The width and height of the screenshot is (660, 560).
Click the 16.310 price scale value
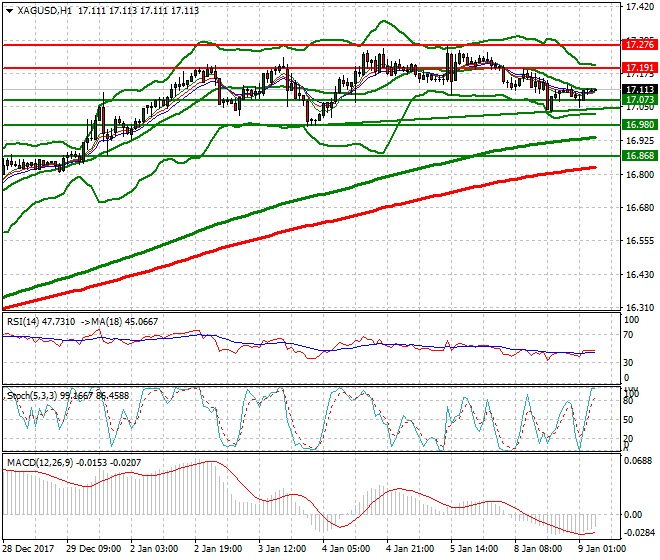[640, 308]
